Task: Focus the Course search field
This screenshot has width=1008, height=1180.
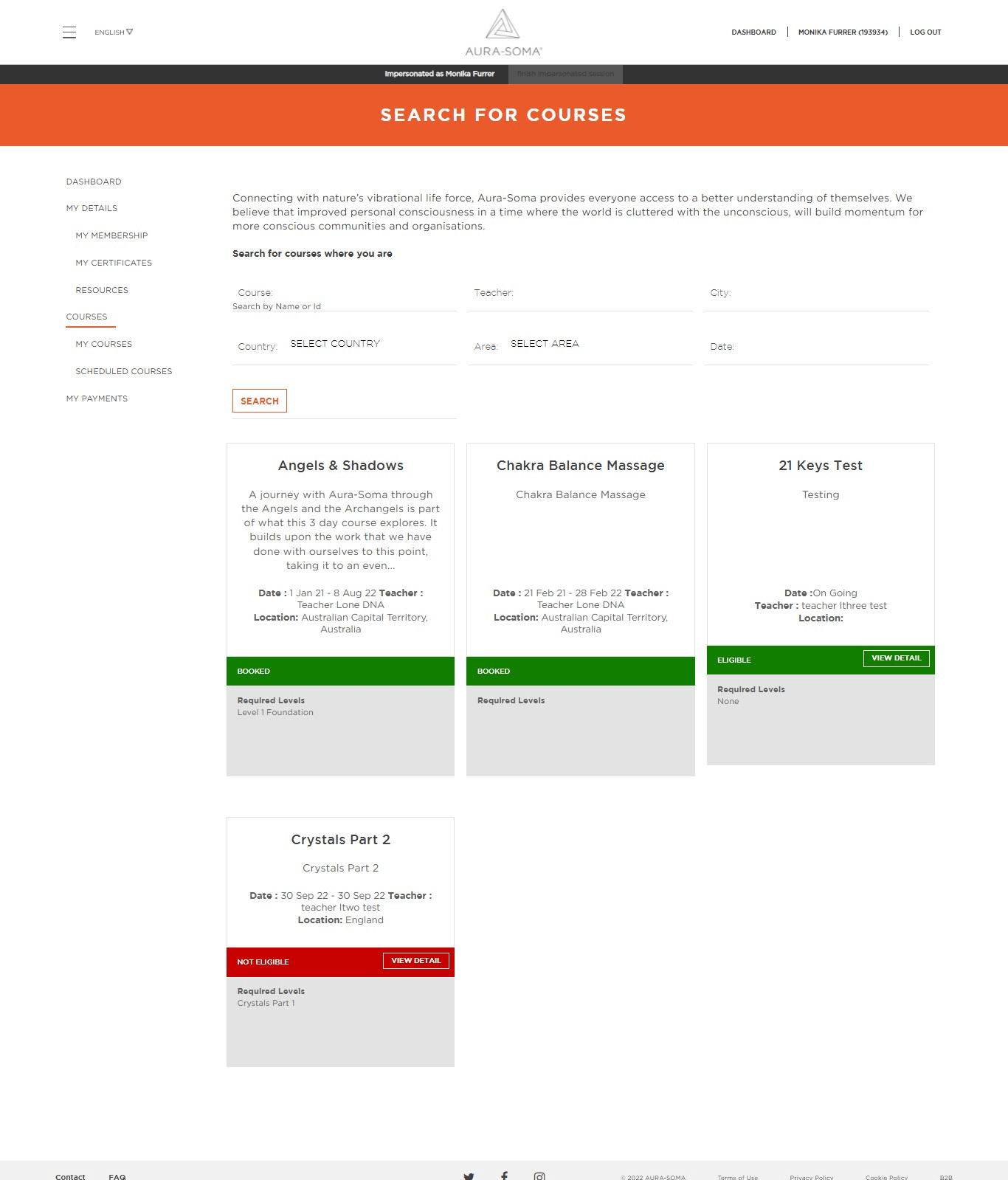Action: click(344, 294)
